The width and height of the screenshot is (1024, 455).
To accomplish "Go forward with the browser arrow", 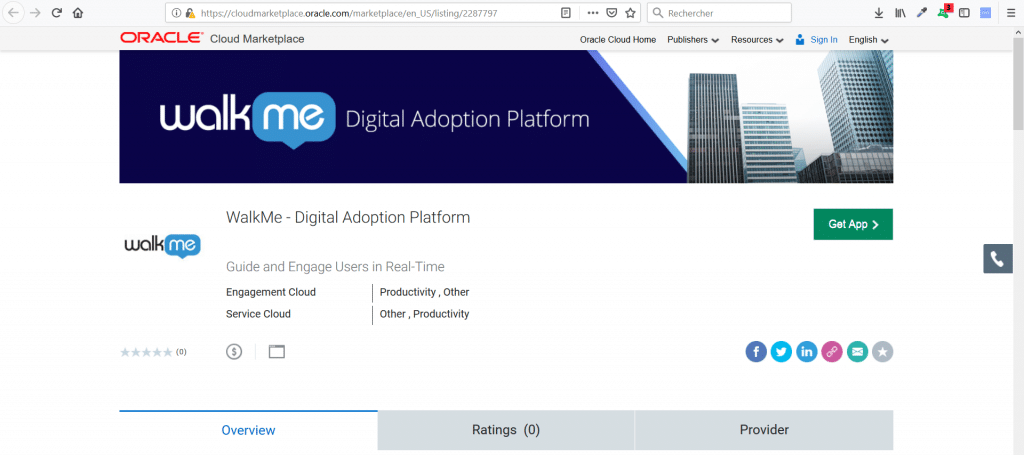I will pos(35,12).
